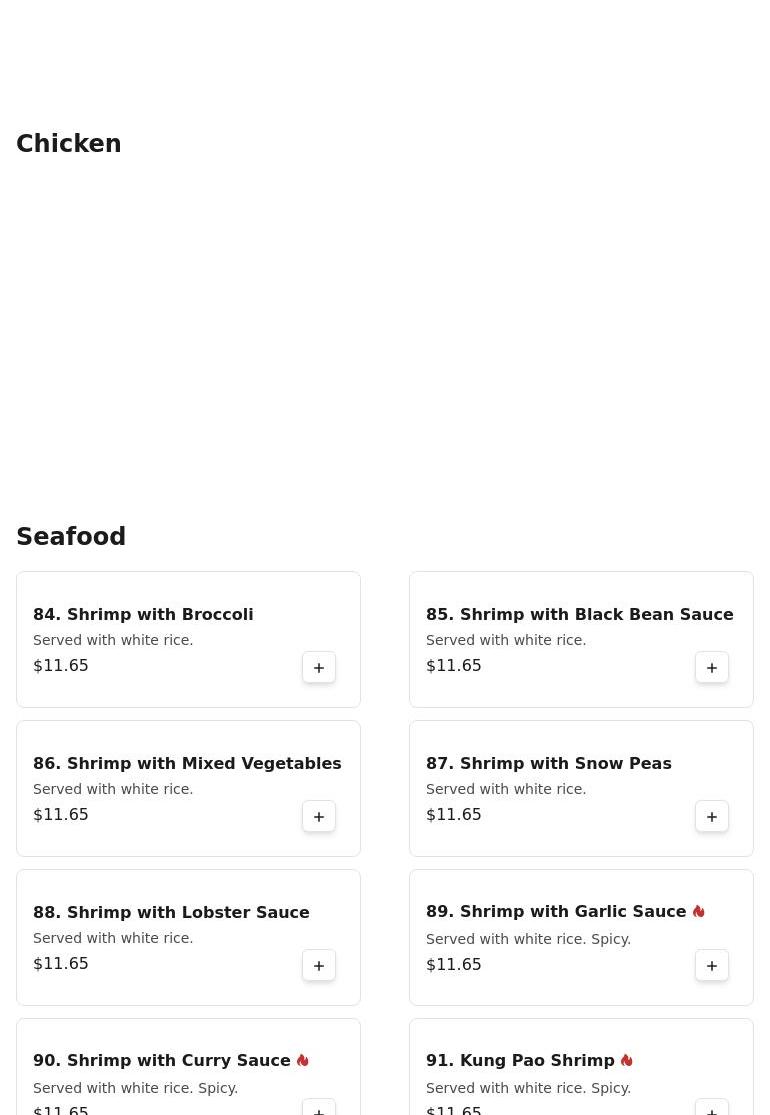Add Shrimp with Garlic Sauce to order
This screenshot has width=770, height=1115.
point(712,966)
